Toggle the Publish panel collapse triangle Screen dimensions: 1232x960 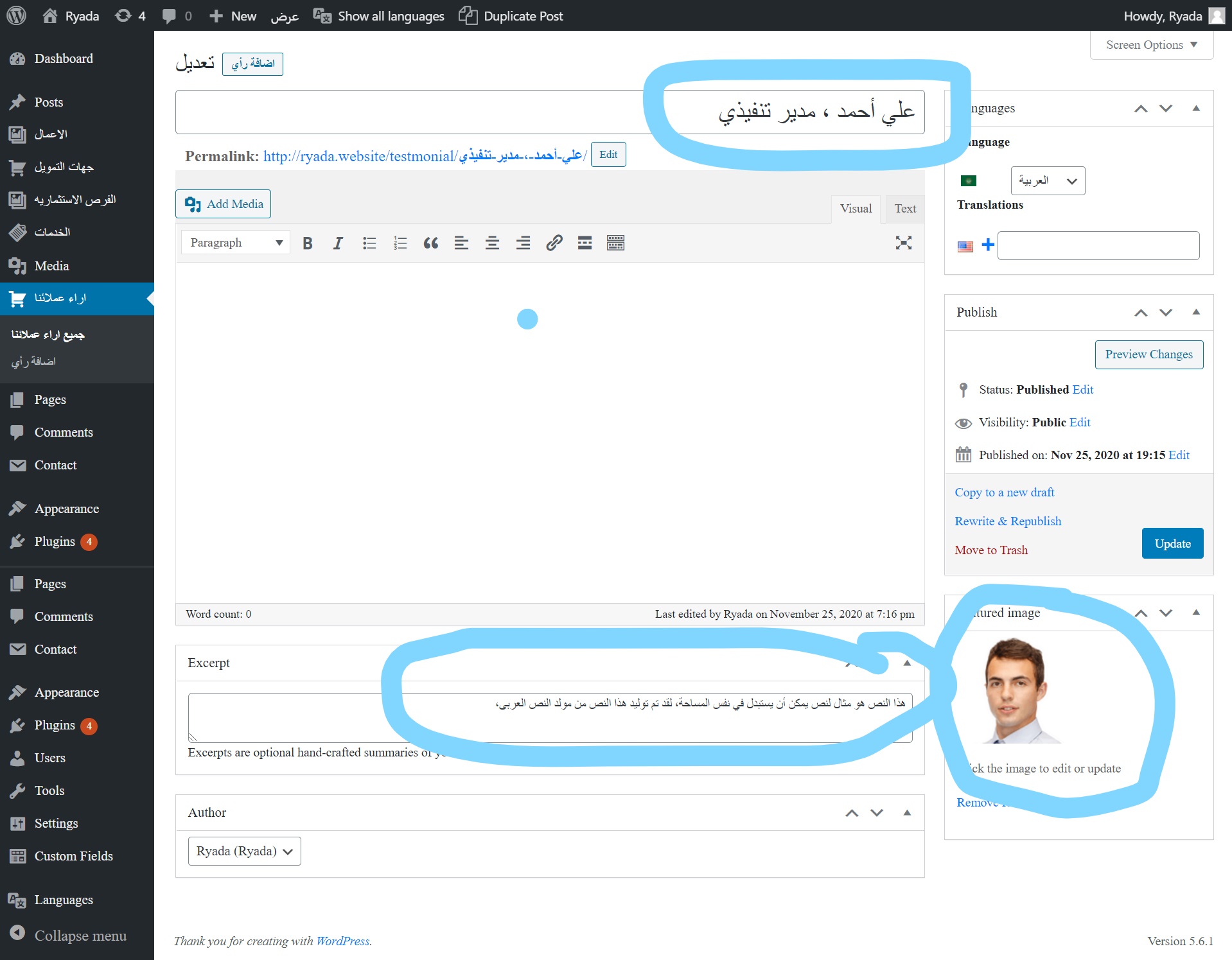click(x=1196, y=312)
